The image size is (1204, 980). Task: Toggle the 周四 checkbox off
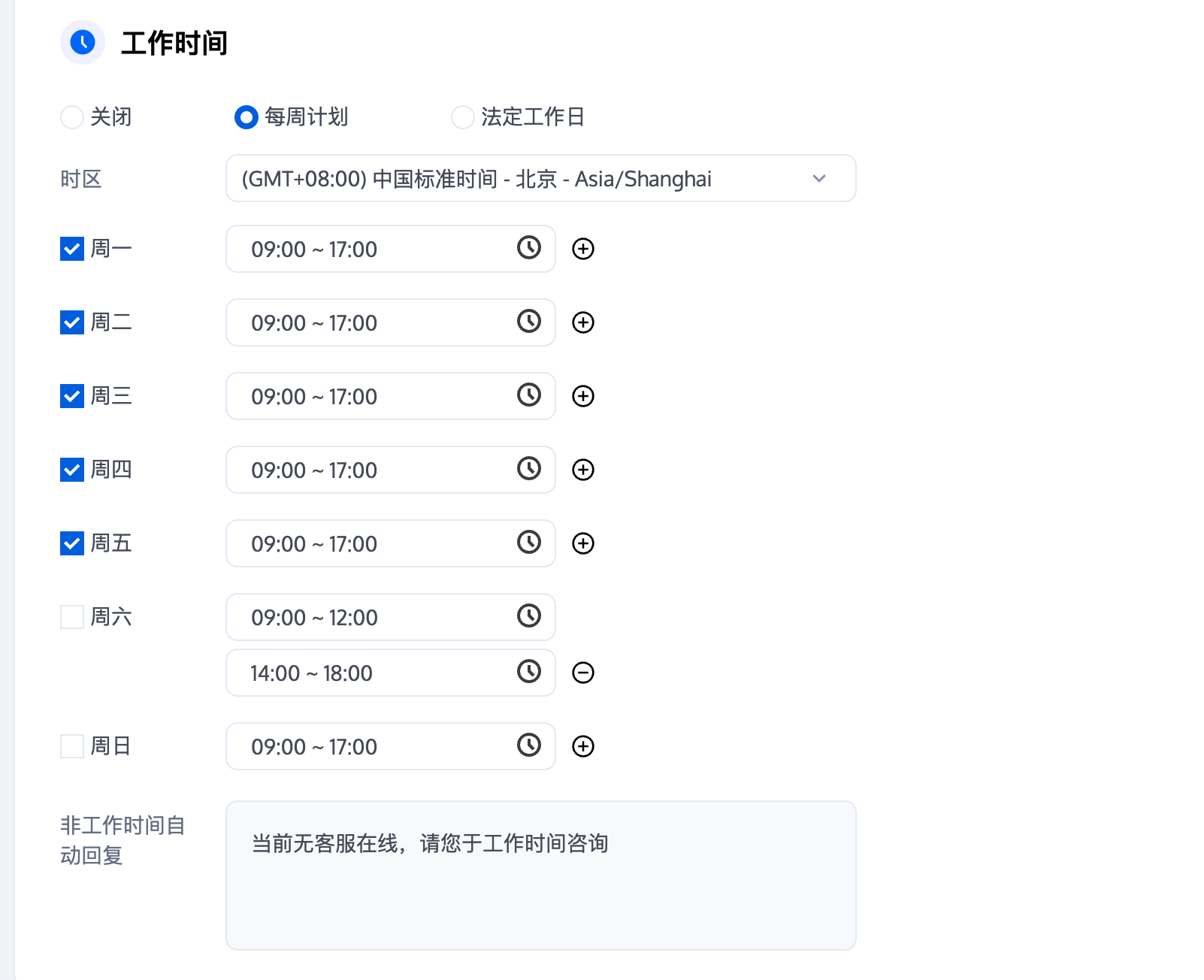[x=72, y=470]
